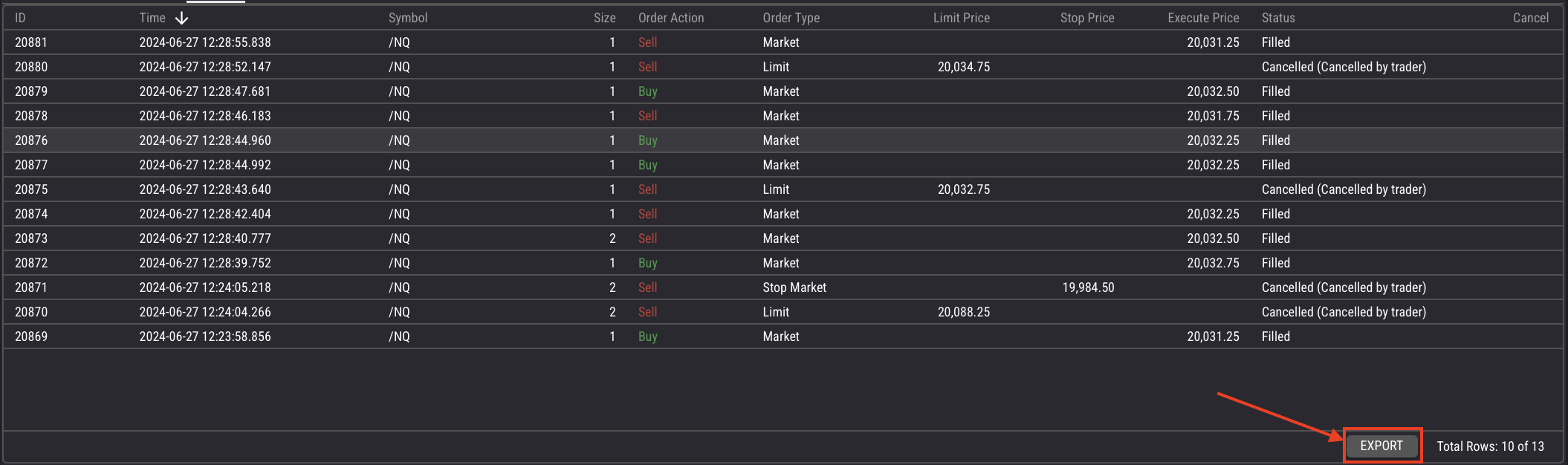Select order 20880 with limit 20,034.75

(x=31, y=67)
